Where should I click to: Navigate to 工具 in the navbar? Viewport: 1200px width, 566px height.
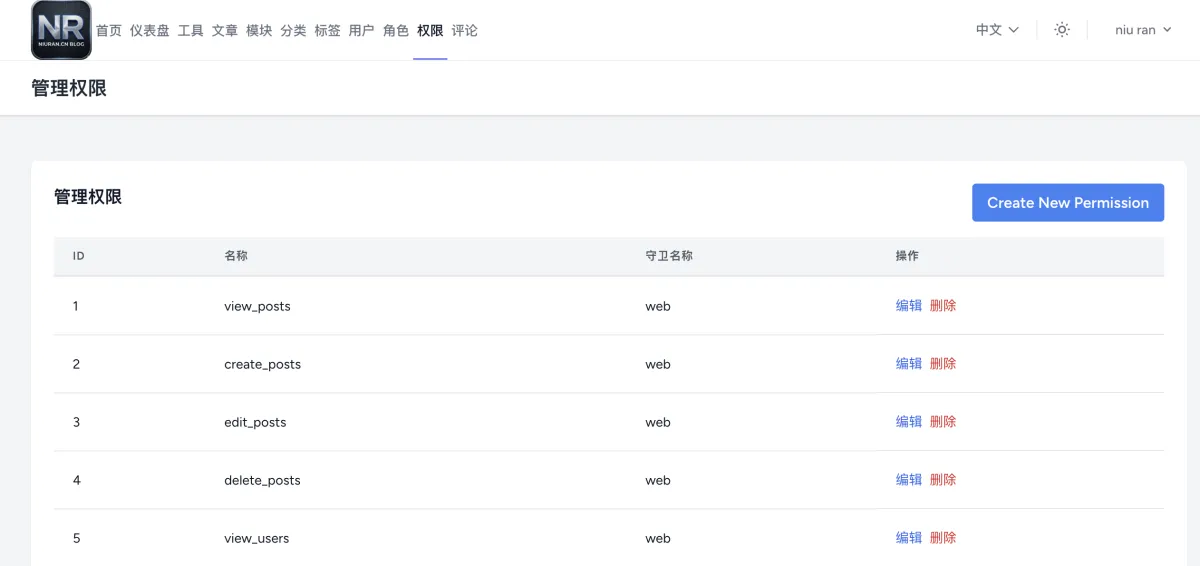[x=191, y=31]
